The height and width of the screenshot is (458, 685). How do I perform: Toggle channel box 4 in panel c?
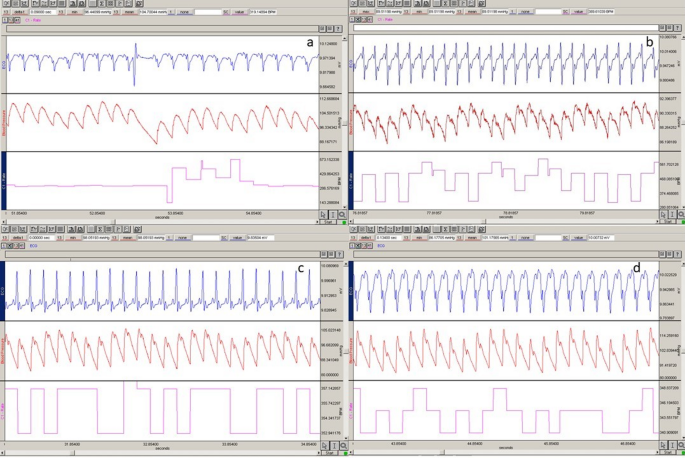coord(22,246)
